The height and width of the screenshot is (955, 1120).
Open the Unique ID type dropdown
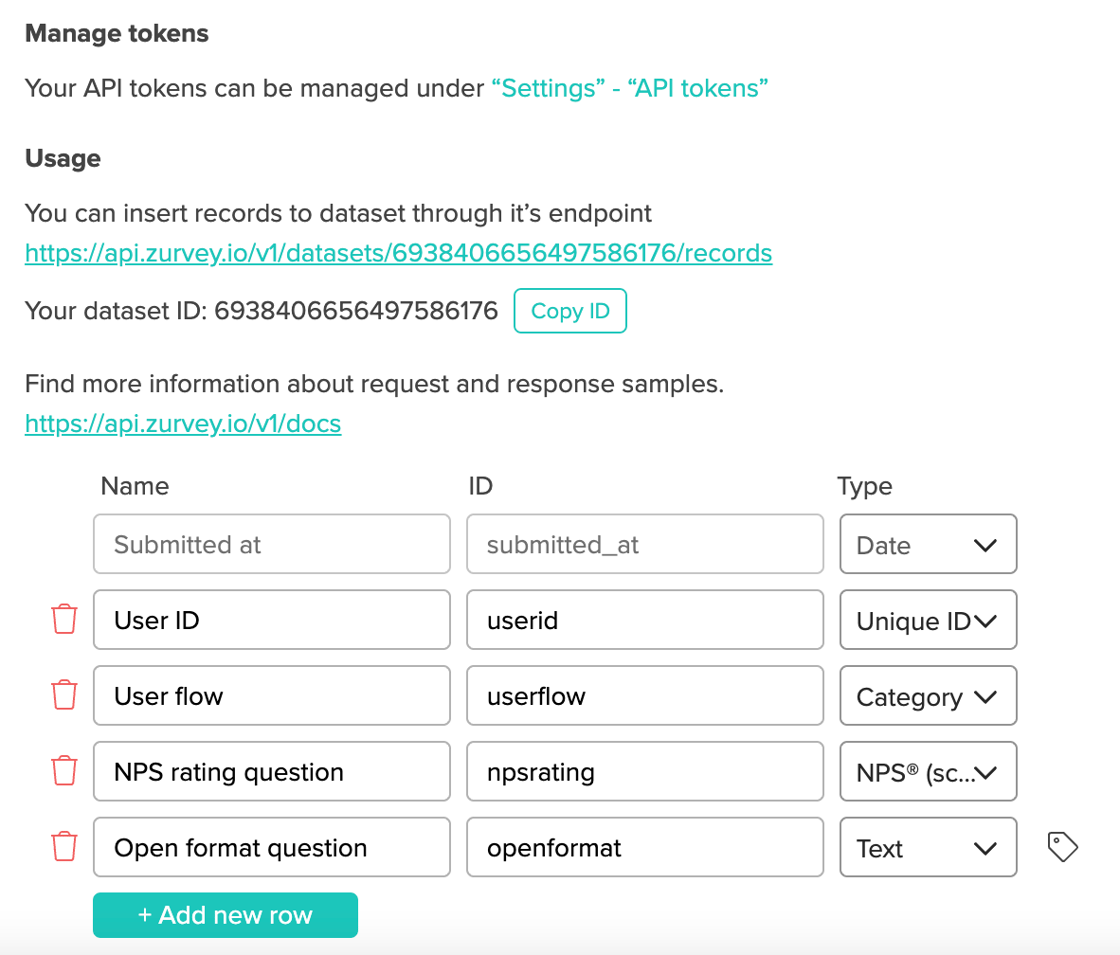click(928, 620)
